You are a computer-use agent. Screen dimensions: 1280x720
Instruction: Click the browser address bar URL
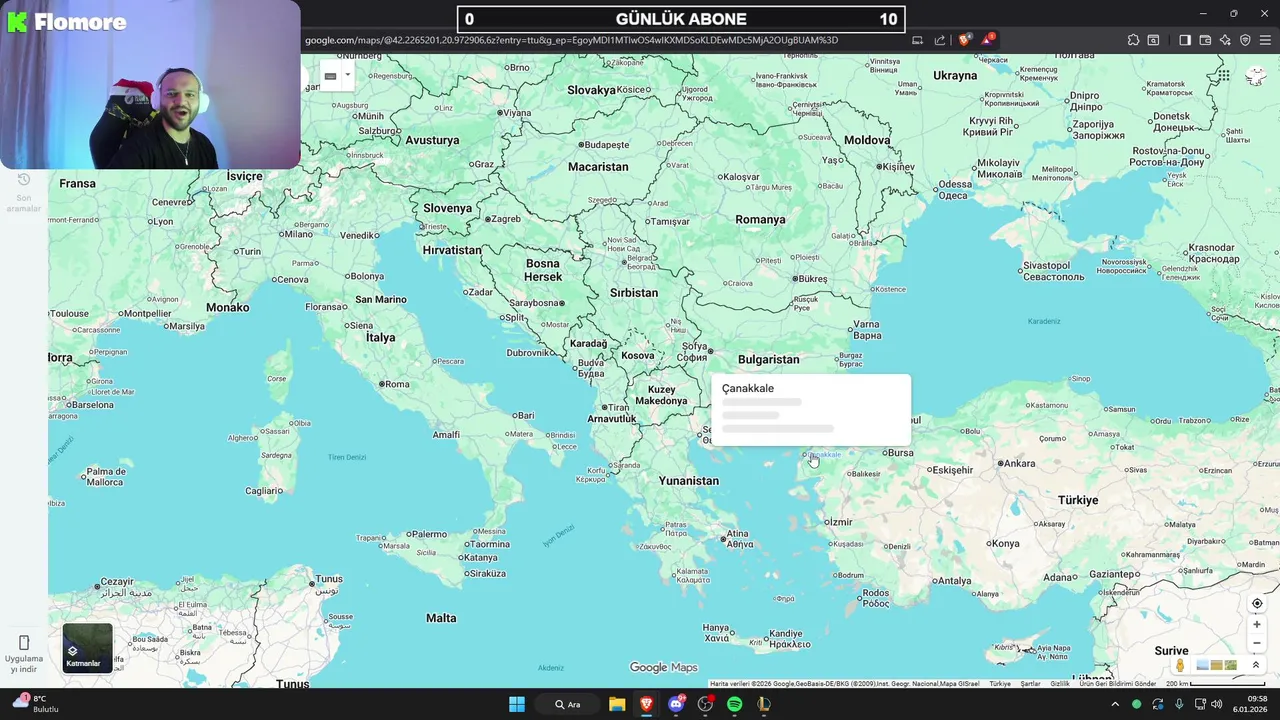[x=571, y=40]
